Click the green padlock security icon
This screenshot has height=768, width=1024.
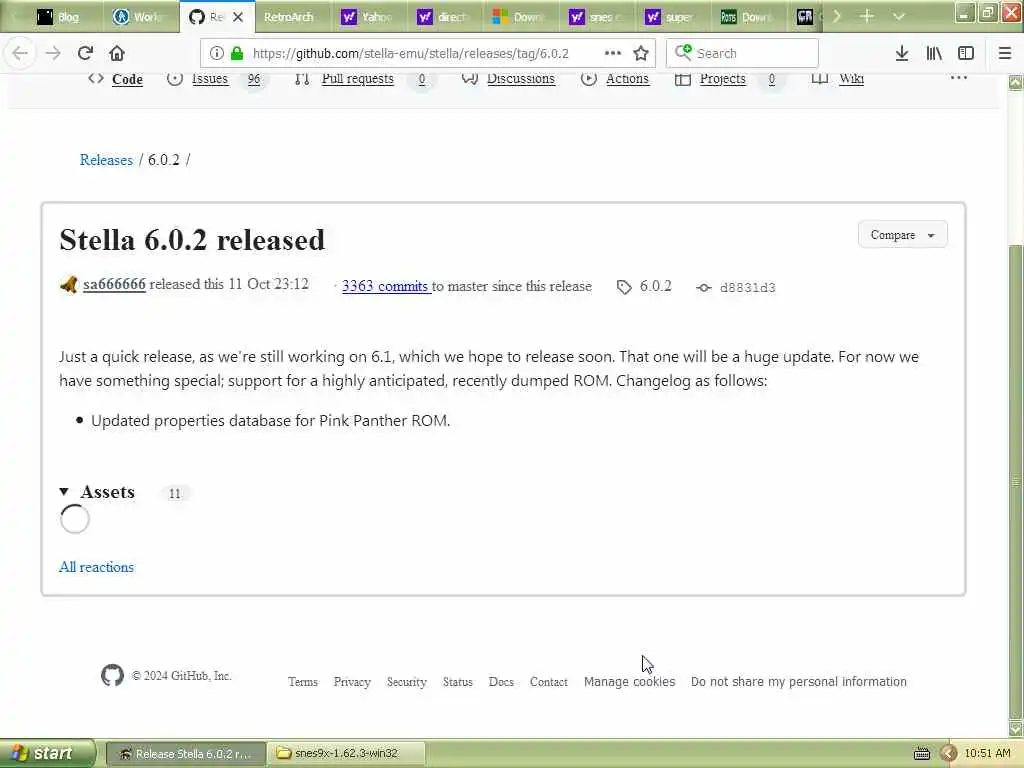237,53
